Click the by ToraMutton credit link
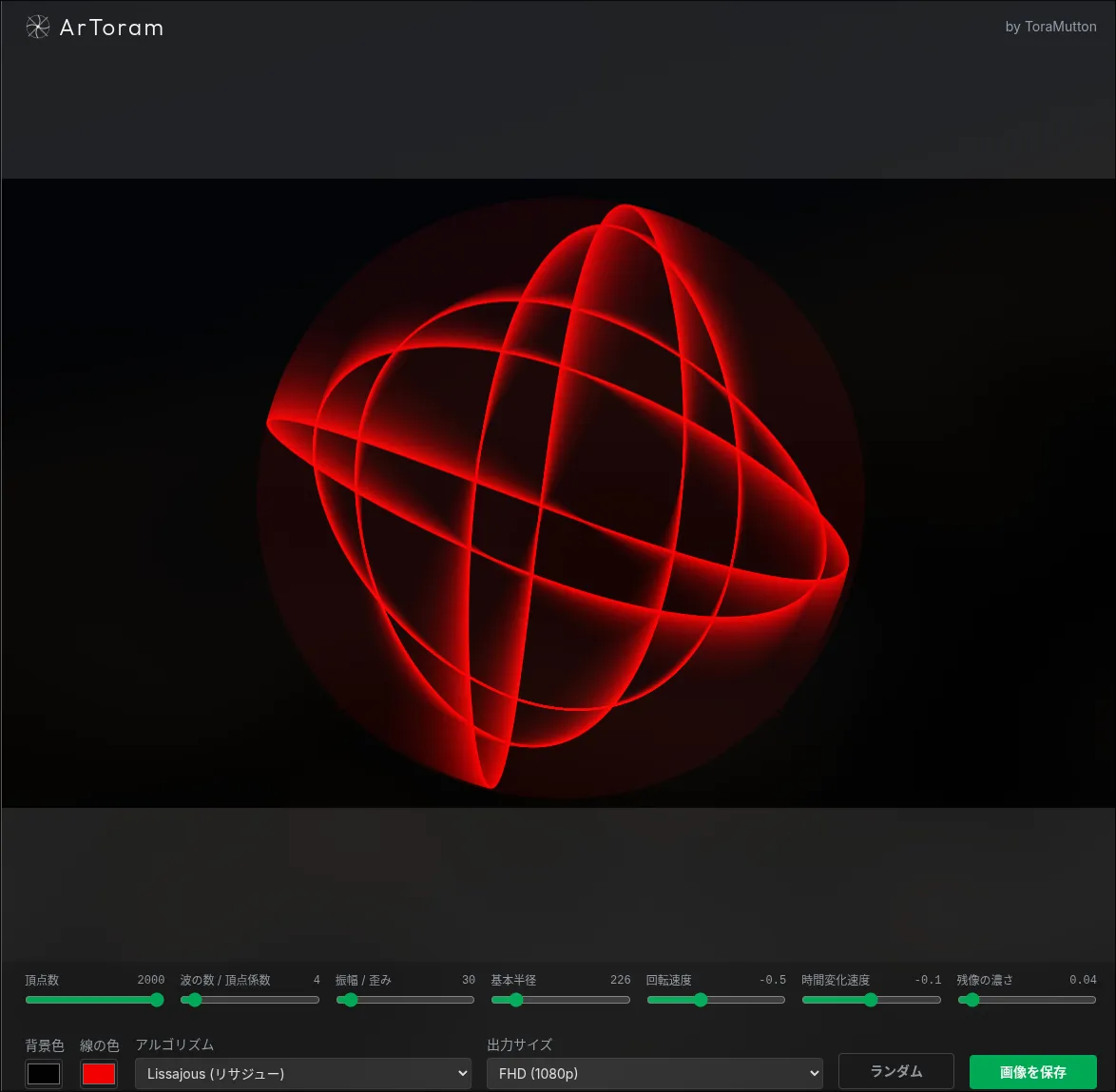The image size is (1116, 1092). [x=1050, y=27]
